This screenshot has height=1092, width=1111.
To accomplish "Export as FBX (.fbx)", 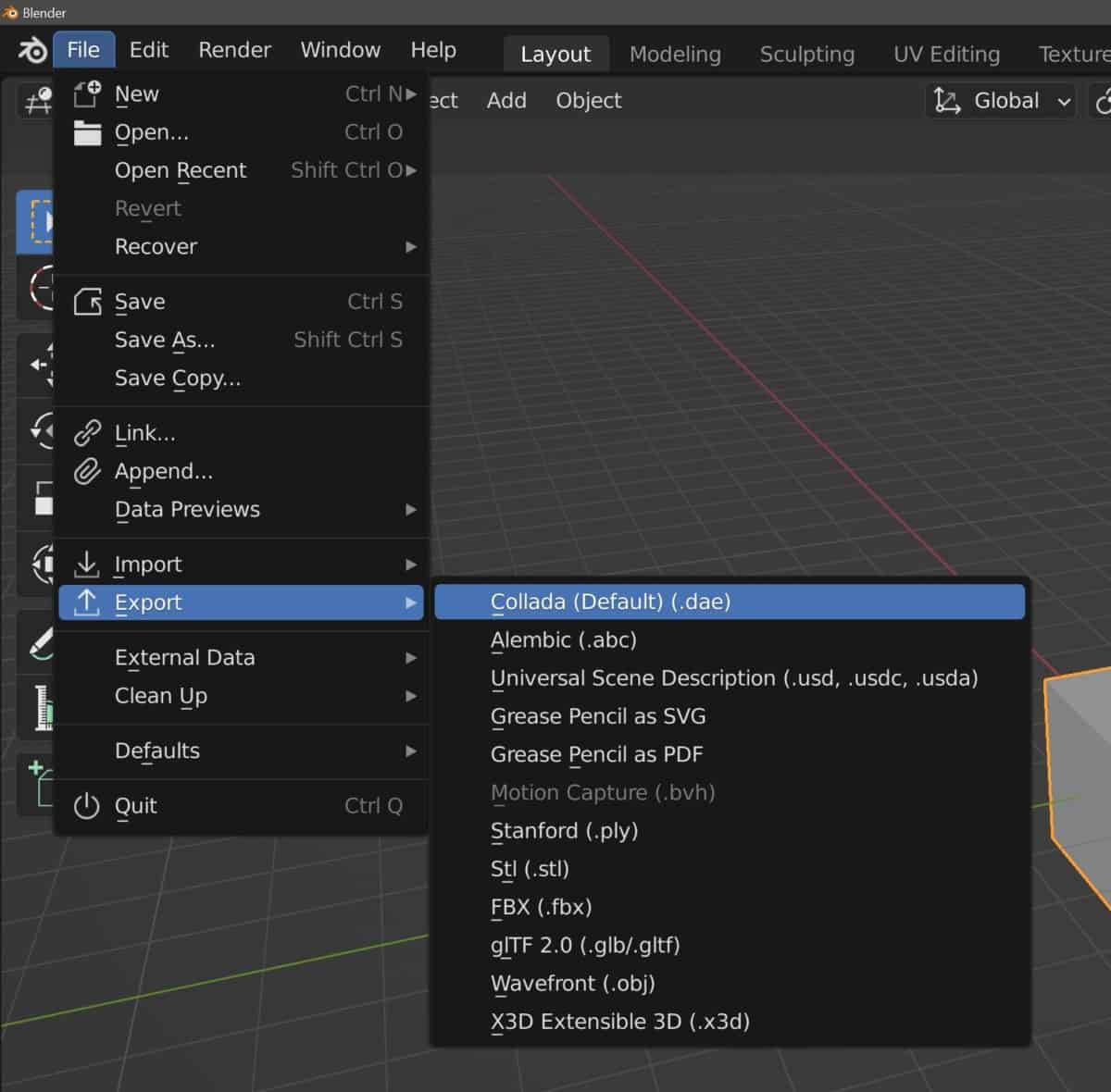I will (541, 907).
